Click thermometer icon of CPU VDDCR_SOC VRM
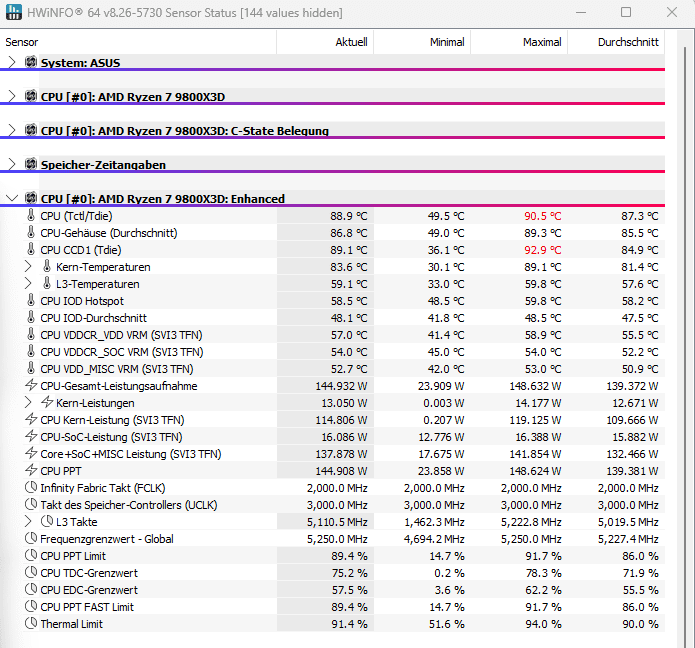 pos(31,351)
